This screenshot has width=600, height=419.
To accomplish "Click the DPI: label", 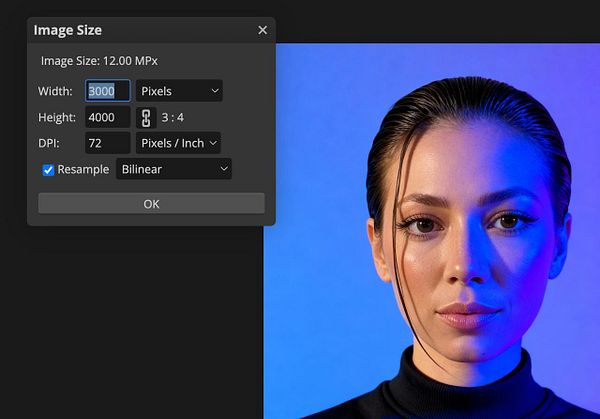I will (x=49, y=143).
